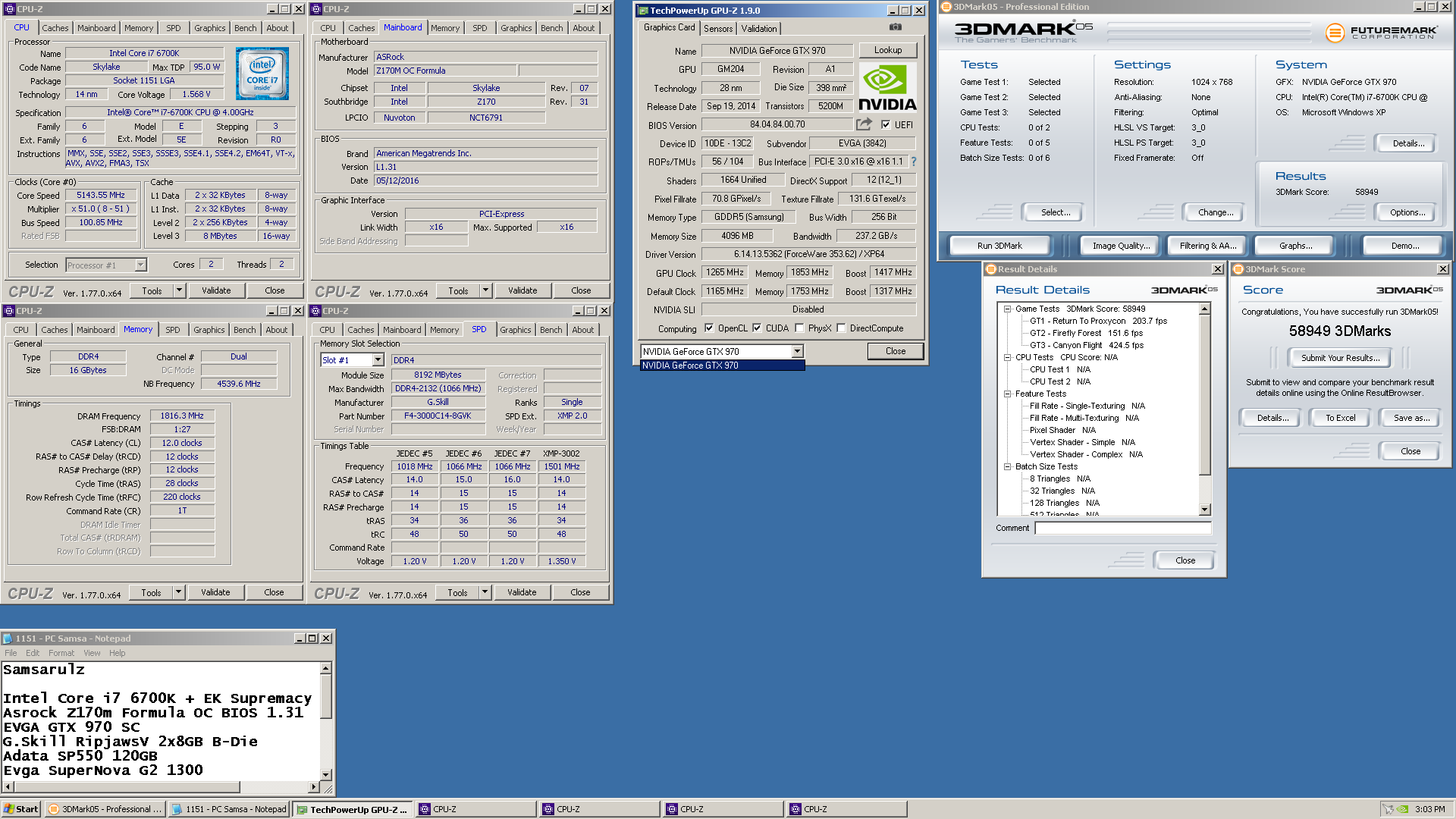Click Result Details scrollbar up arrow
Viewport: 1456px width, 819px height.
(x=1204, y=309)
